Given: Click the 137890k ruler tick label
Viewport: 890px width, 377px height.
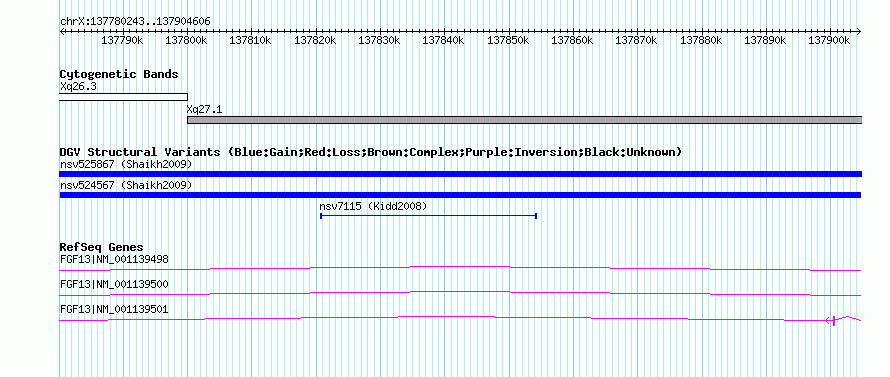Looking at the screenshot, I should [766, 40].
